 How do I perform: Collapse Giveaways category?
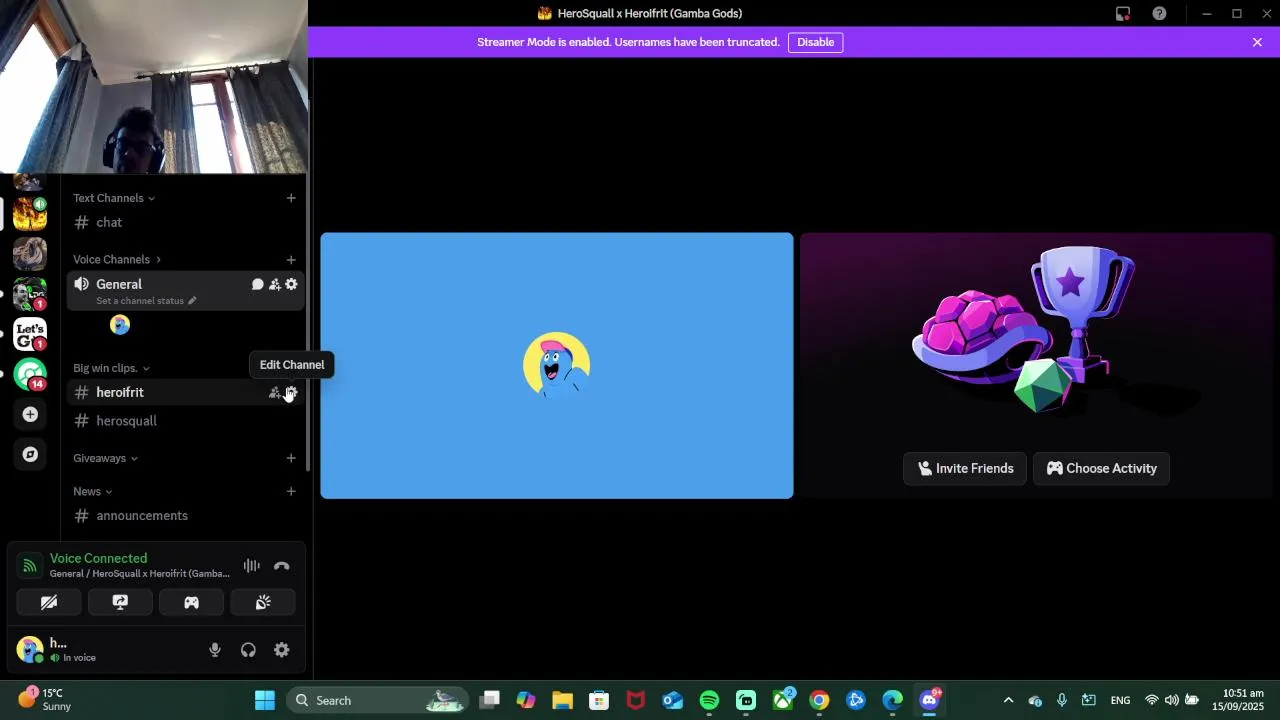105,458
